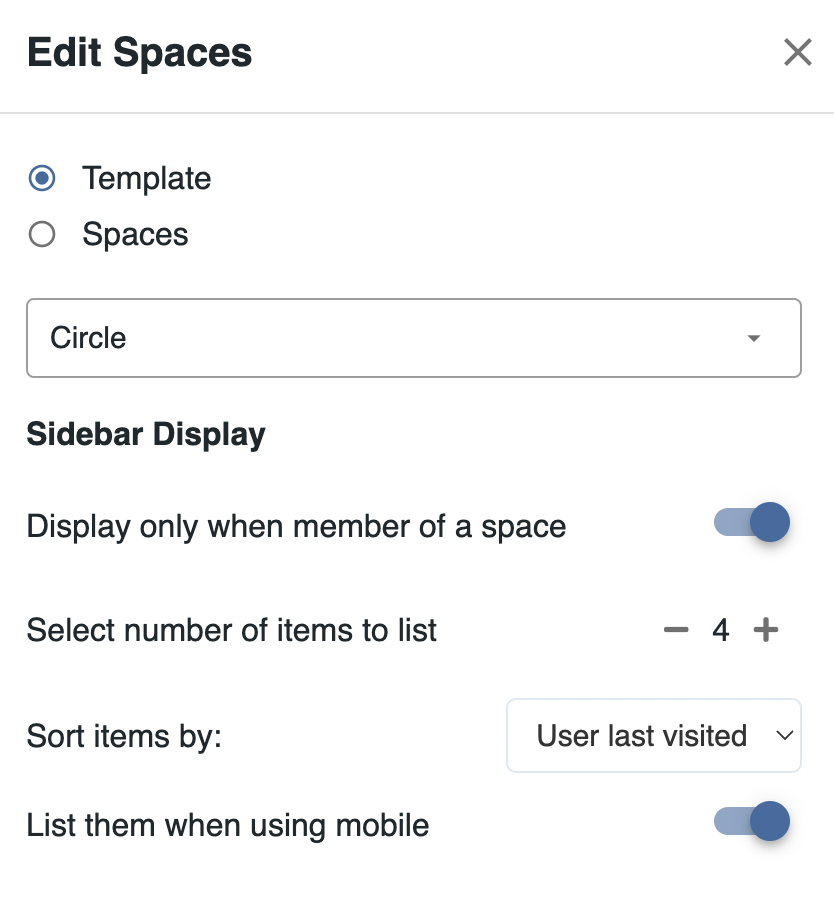Click the Sidebar Display section heading
834x904 pixels.
coord(146,435)
